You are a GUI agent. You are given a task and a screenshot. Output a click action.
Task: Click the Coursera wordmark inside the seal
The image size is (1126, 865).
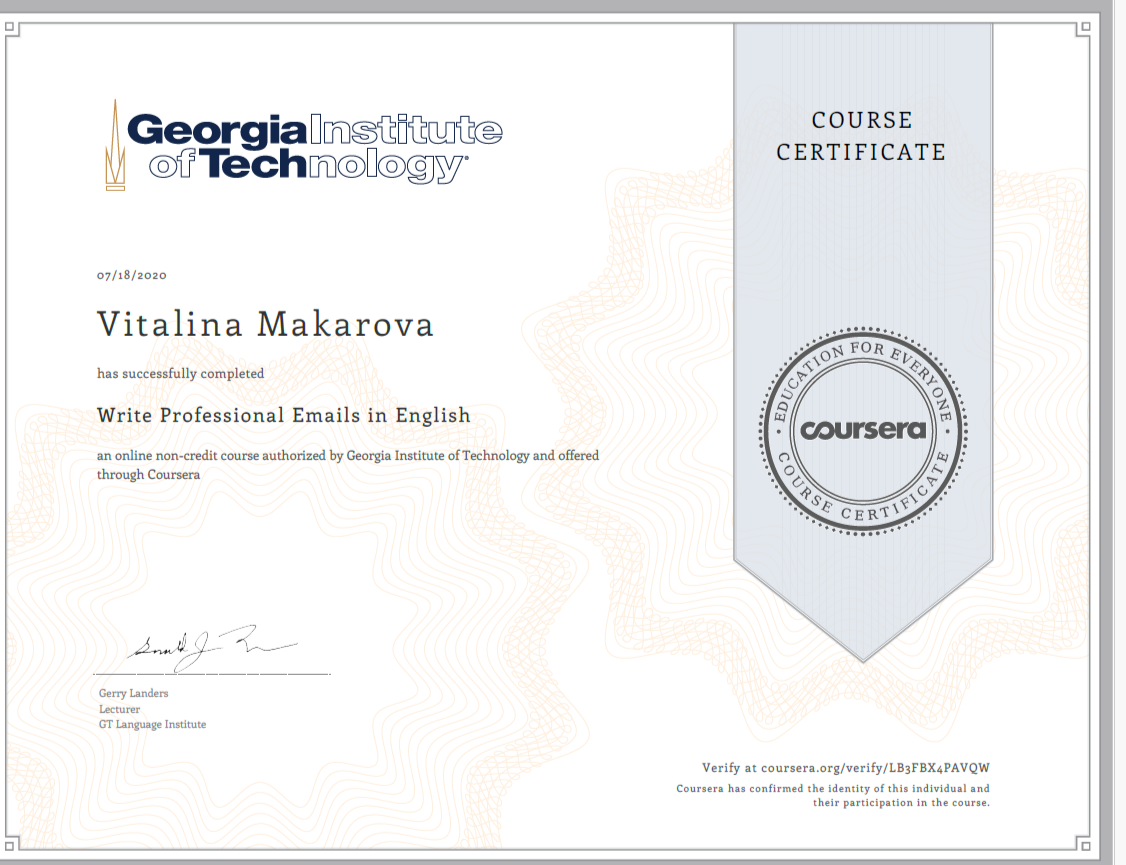pyautogui.click(x=862, y=431)
